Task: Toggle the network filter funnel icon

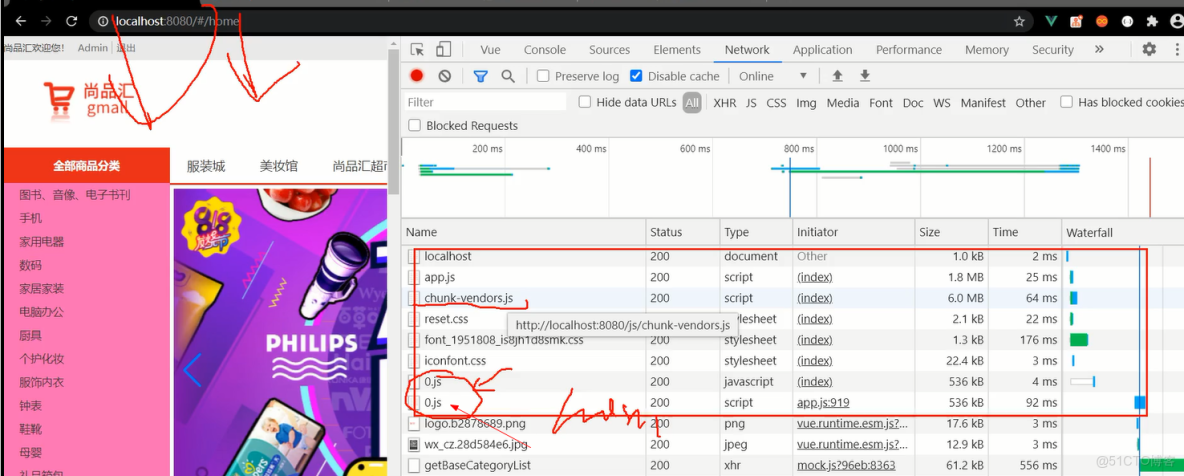Action: click(480, 76)
